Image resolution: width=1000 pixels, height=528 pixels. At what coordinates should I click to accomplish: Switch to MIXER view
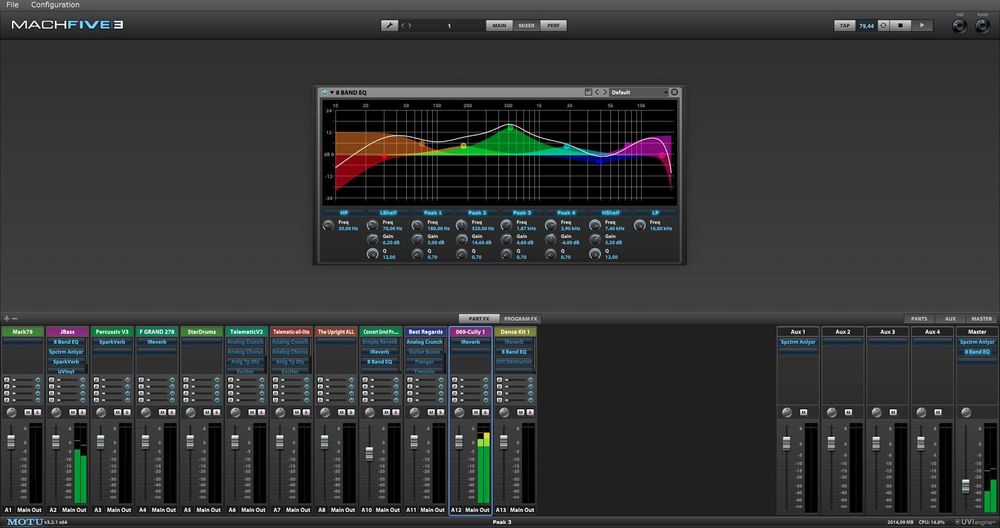click(x=527, y=26)
